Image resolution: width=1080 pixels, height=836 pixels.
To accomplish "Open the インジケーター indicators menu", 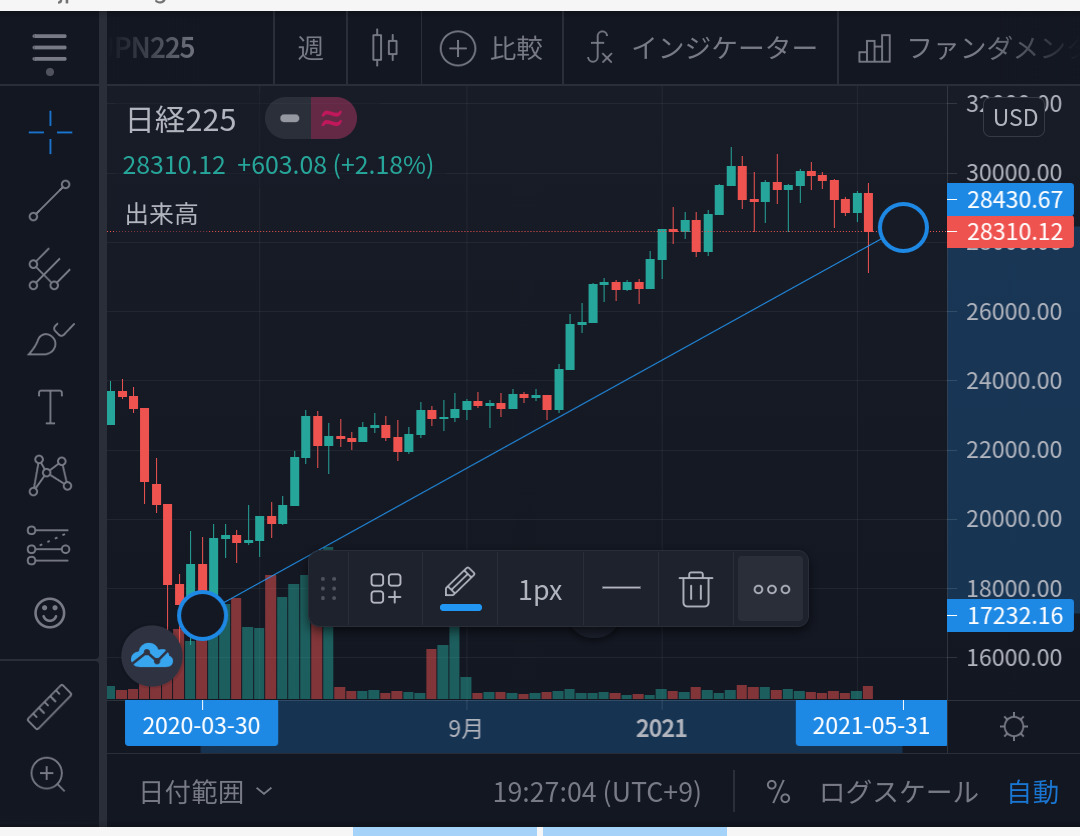I will 700,48.
